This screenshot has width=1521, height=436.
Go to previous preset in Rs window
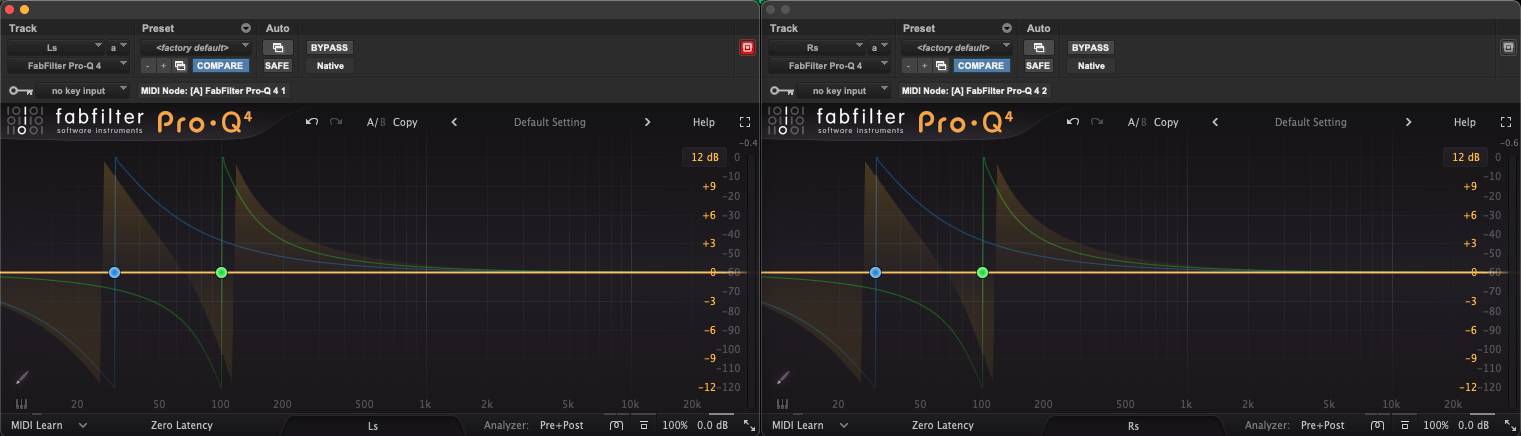click(1215, 122)
